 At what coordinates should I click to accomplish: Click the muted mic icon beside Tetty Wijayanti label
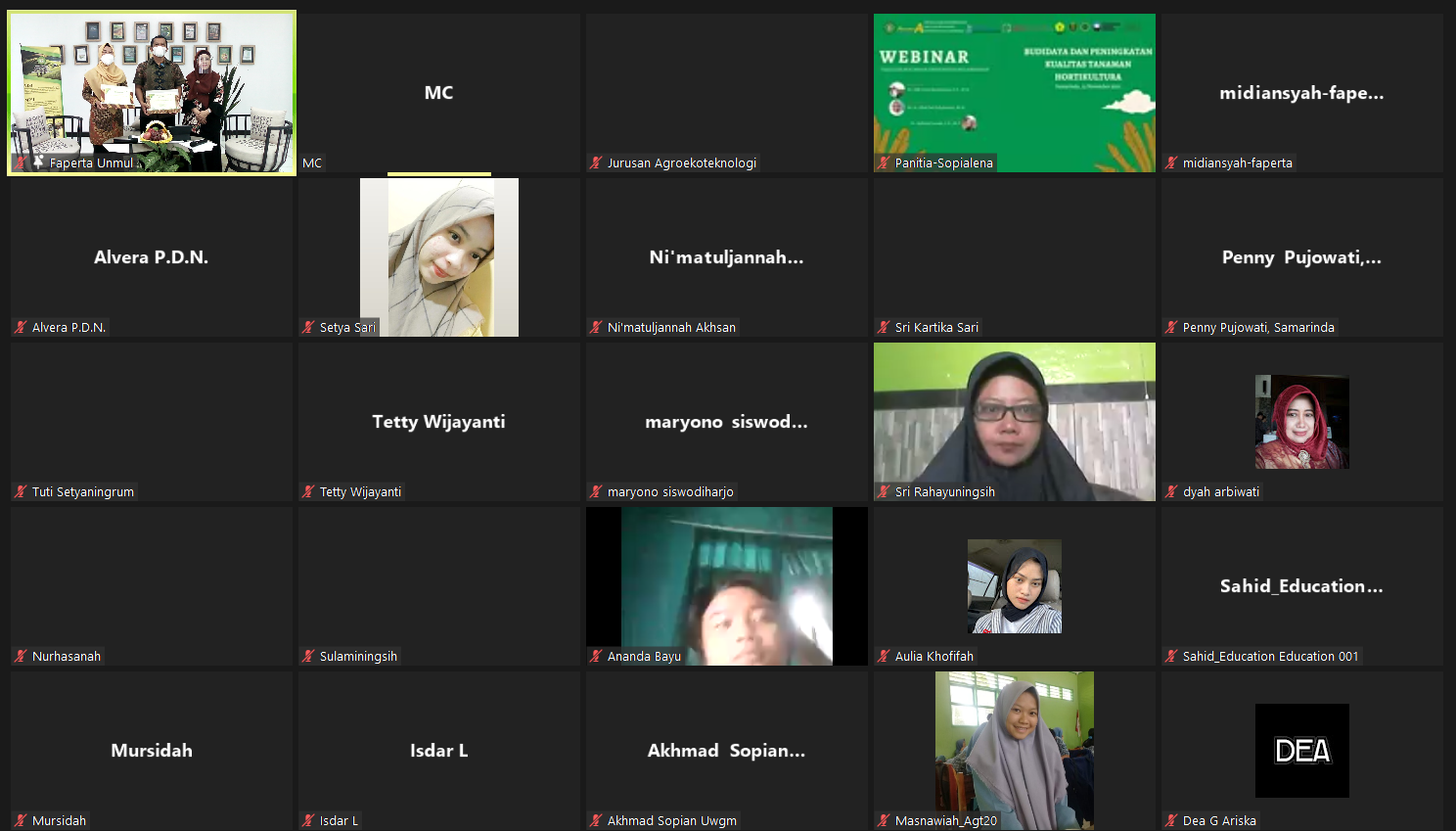(x=308, y=491)
